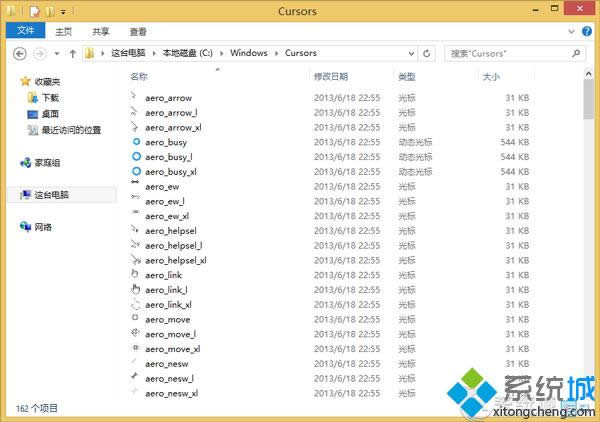
Task: Select the aero_arrow_xl file icon
Action: [135, 126]
